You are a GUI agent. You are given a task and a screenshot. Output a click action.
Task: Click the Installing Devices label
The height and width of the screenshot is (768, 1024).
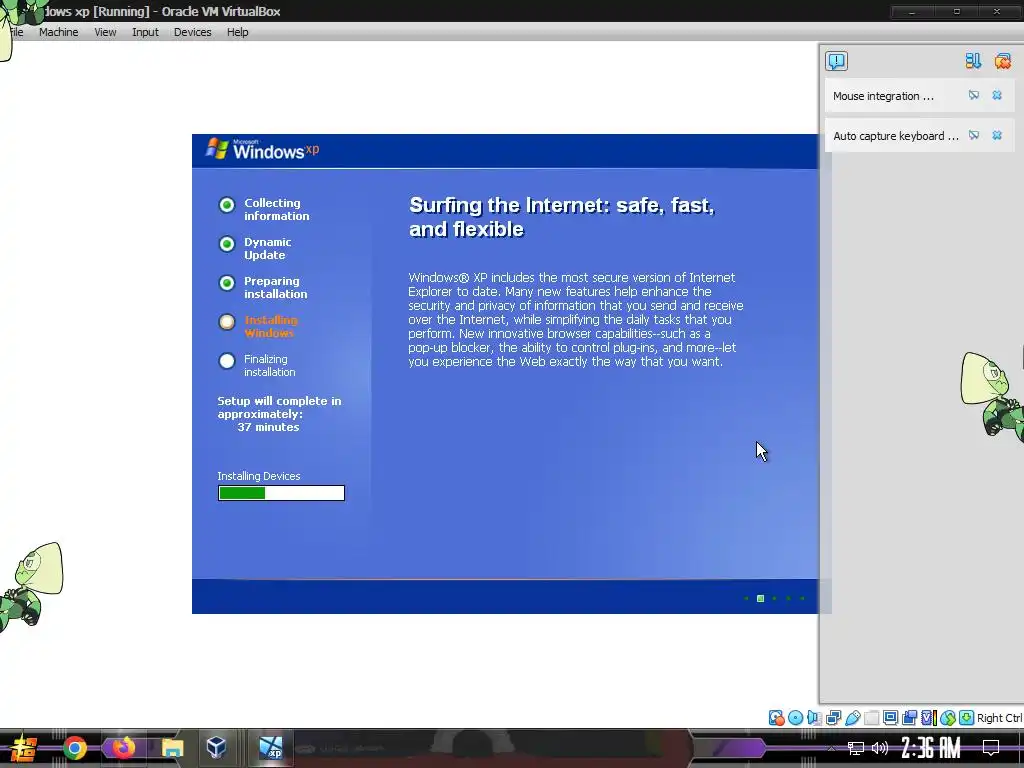tap(259, 476)
